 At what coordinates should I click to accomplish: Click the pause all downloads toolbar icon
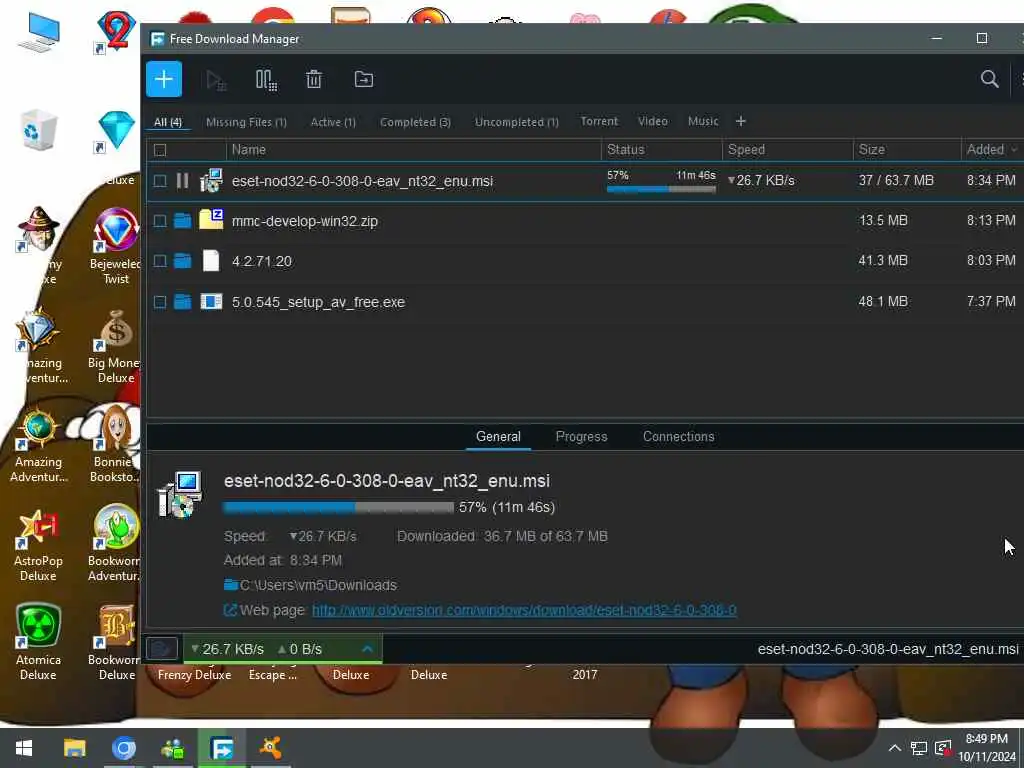click(266, 80)
